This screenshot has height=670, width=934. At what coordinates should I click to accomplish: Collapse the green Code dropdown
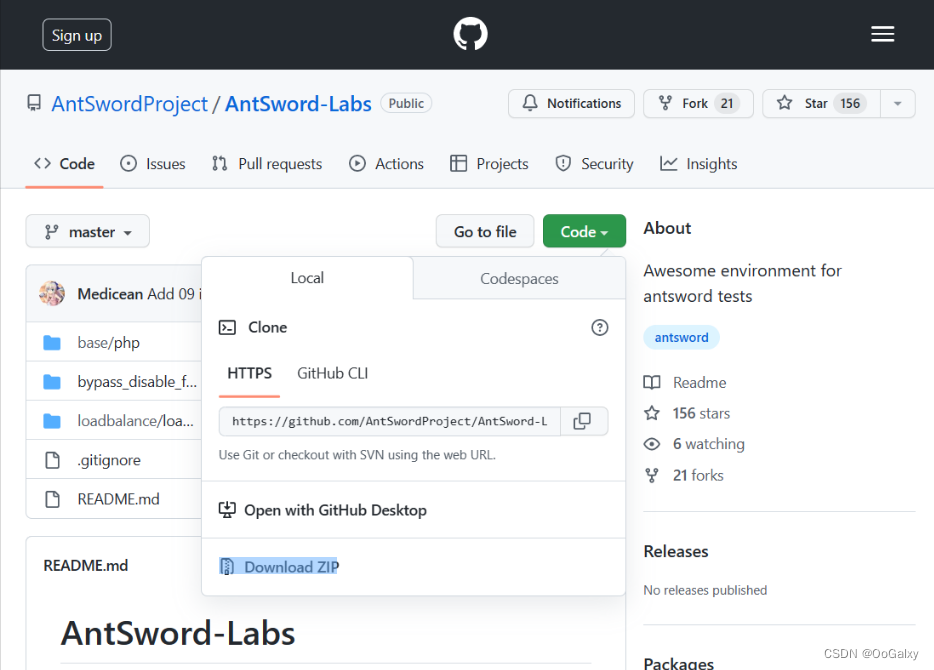tap(584, 231)
